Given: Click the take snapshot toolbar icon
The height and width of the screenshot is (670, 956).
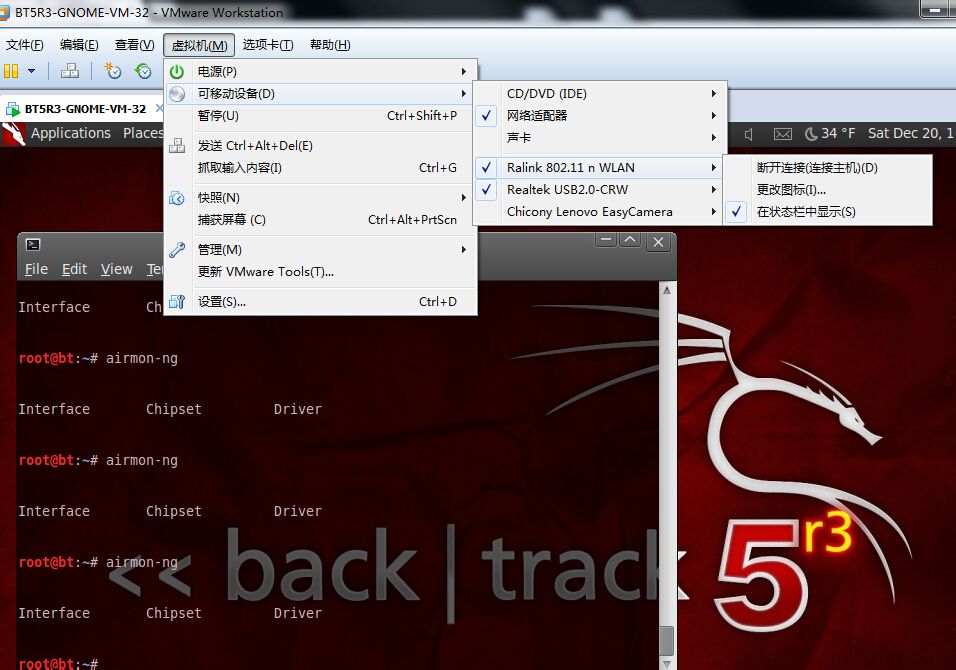Looking at the screenshot, I should click(x=113, y=71).
